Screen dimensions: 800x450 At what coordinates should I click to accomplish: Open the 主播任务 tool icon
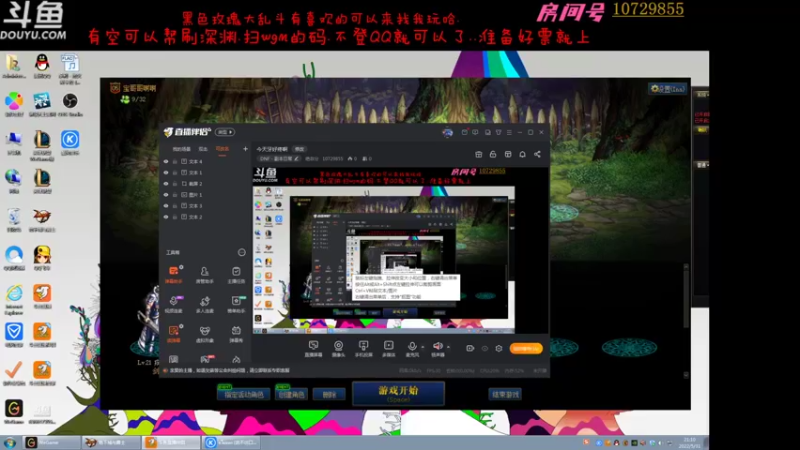coord(236,274)
